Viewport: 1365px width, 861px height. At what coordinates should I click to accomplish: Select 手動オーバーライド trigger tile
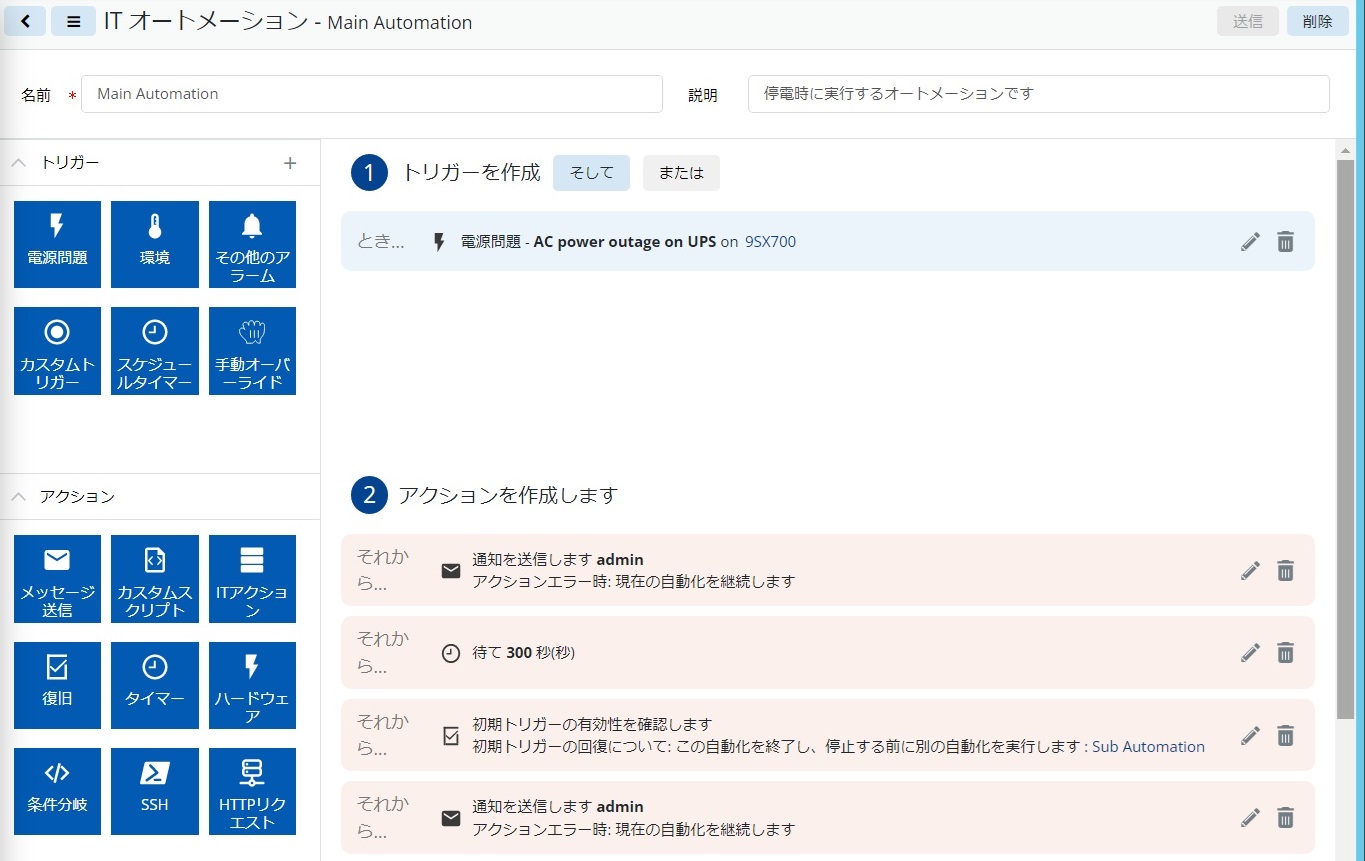click(x=252, y=350)
